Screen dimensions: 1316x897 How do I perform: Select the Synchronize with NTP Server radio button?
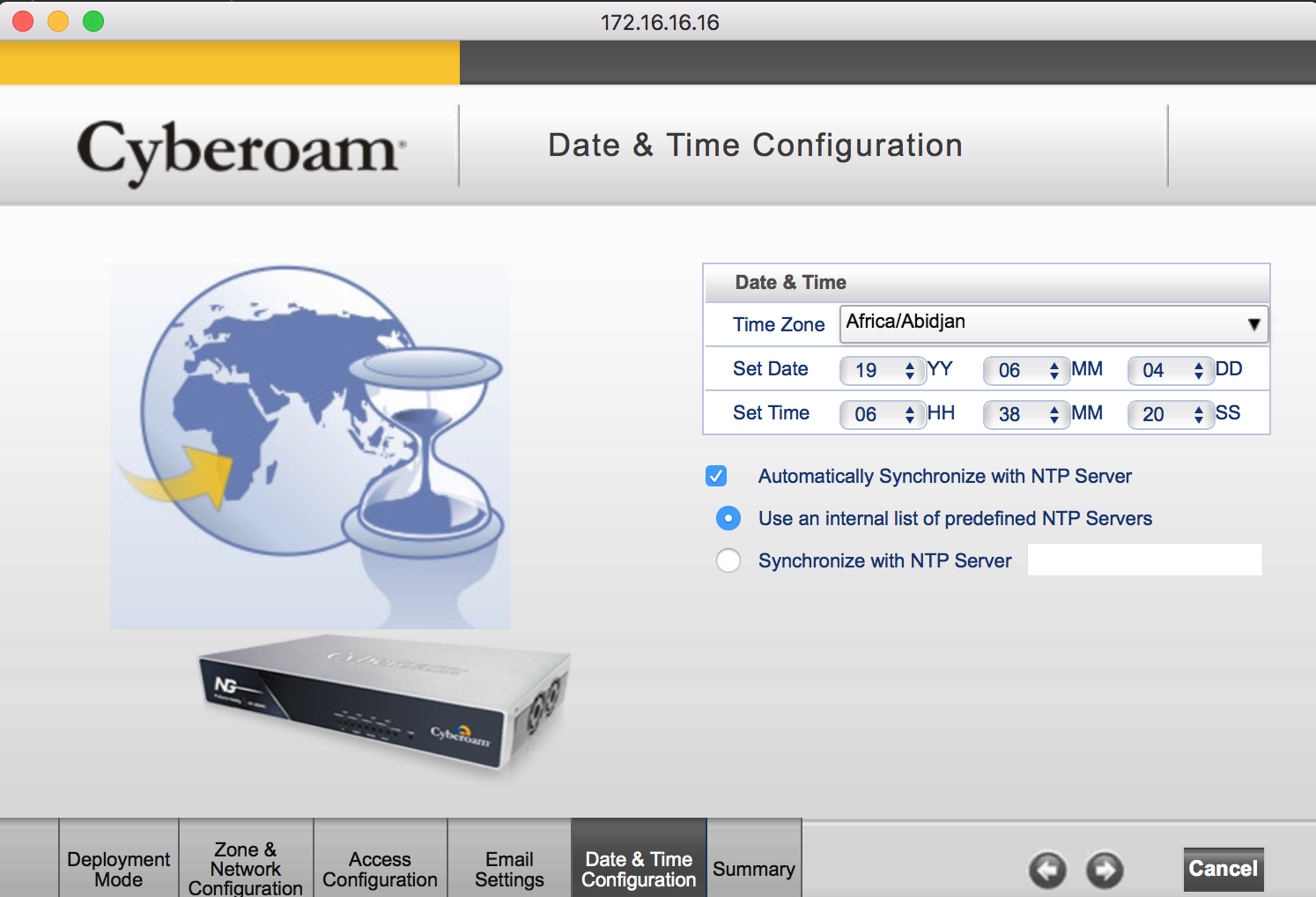728,560
